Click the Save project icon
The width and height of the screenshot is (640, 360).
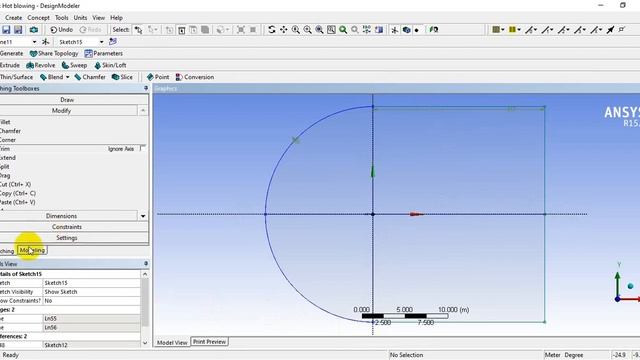click(x=6, y=29)
